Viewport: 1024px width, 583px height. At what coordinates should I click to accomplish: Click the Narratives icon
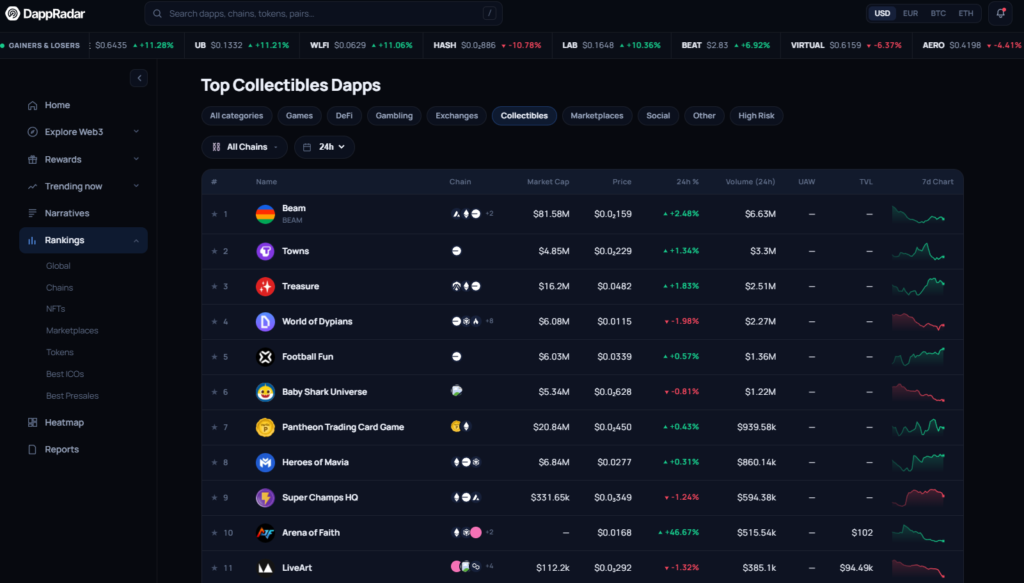(32, 213)
